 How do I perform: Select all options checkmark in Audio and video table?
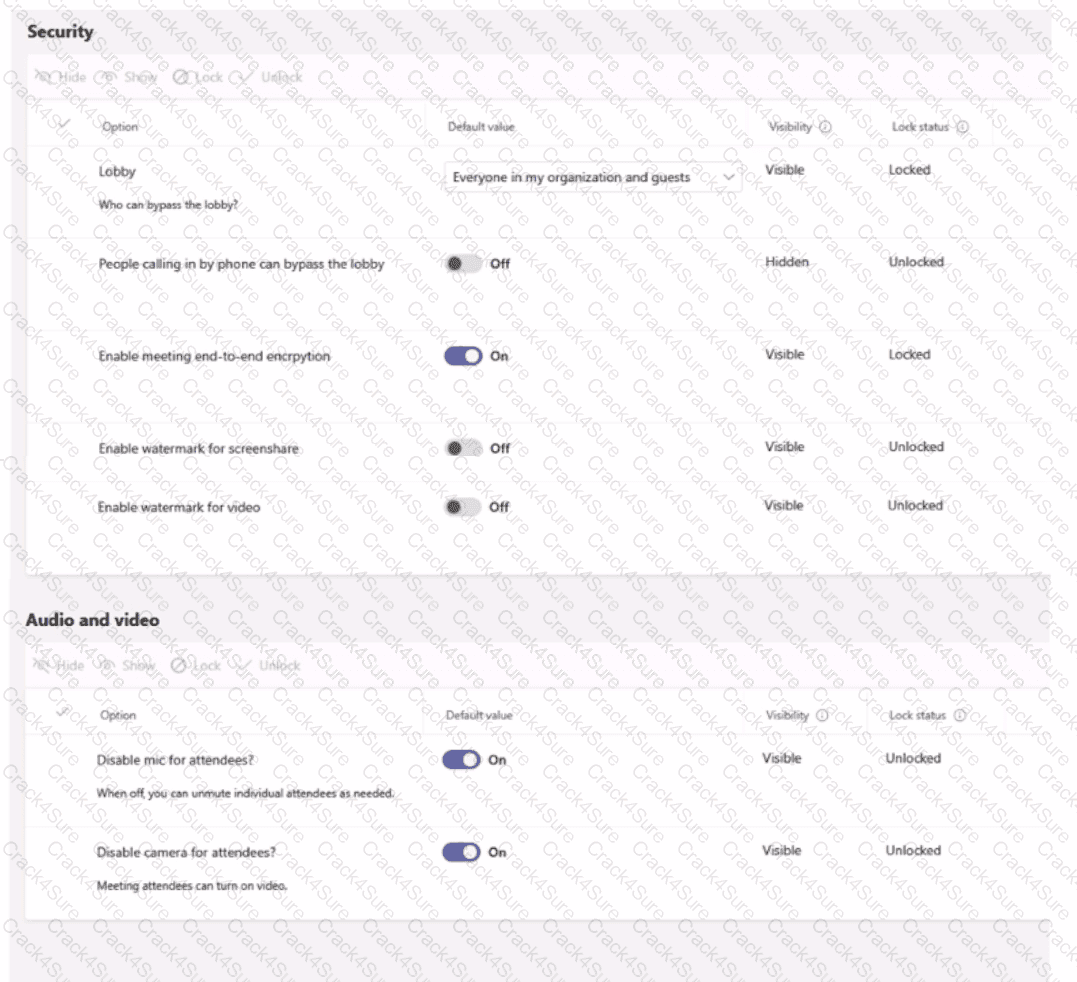pyautogui.click(x=63, y=711)
